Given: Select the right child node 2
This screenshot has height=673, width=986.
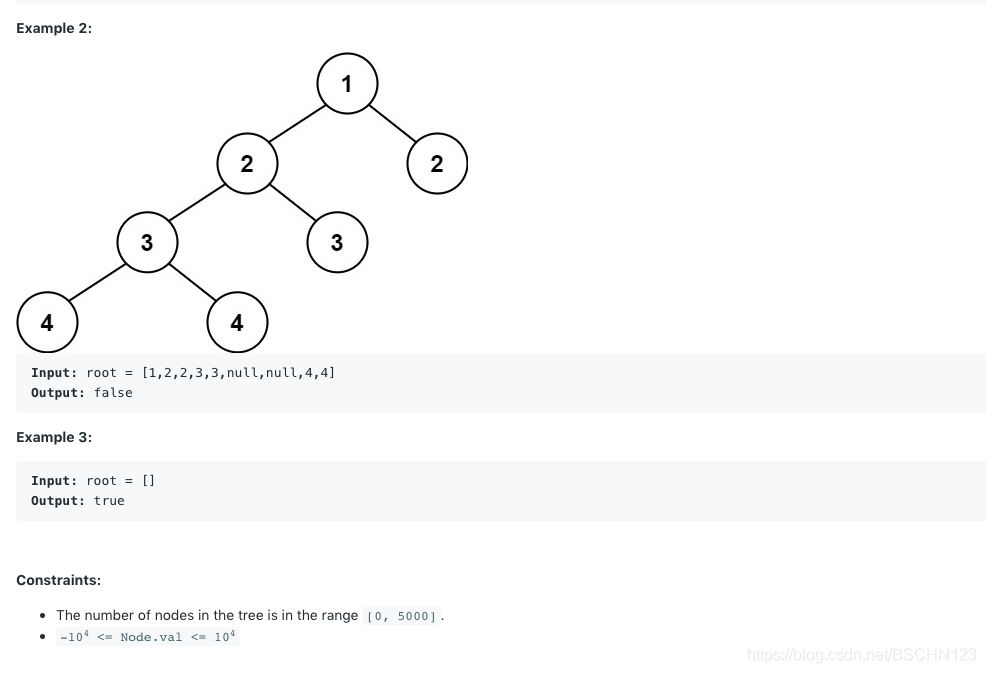Looking at the screenshot, I should (437, 164).
